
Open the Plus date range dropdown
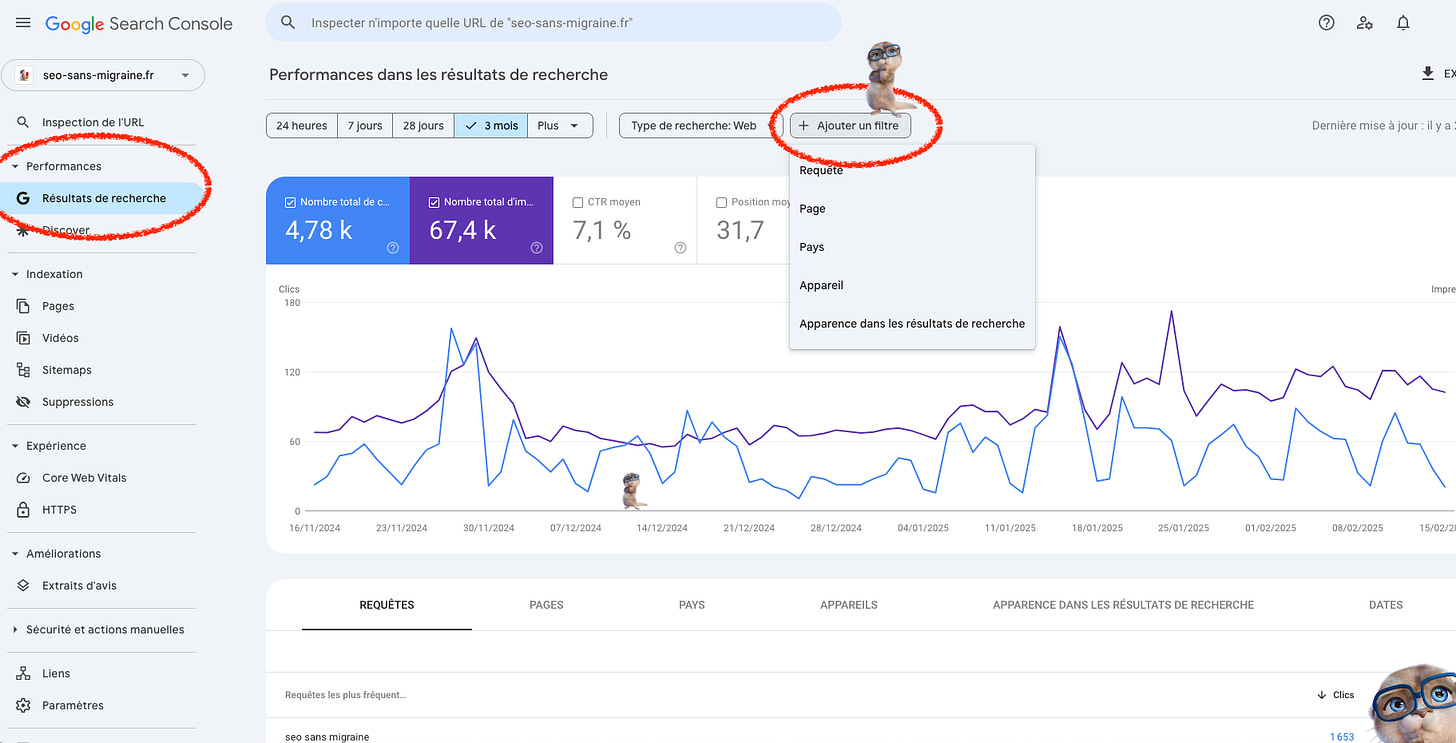[560, 126]
